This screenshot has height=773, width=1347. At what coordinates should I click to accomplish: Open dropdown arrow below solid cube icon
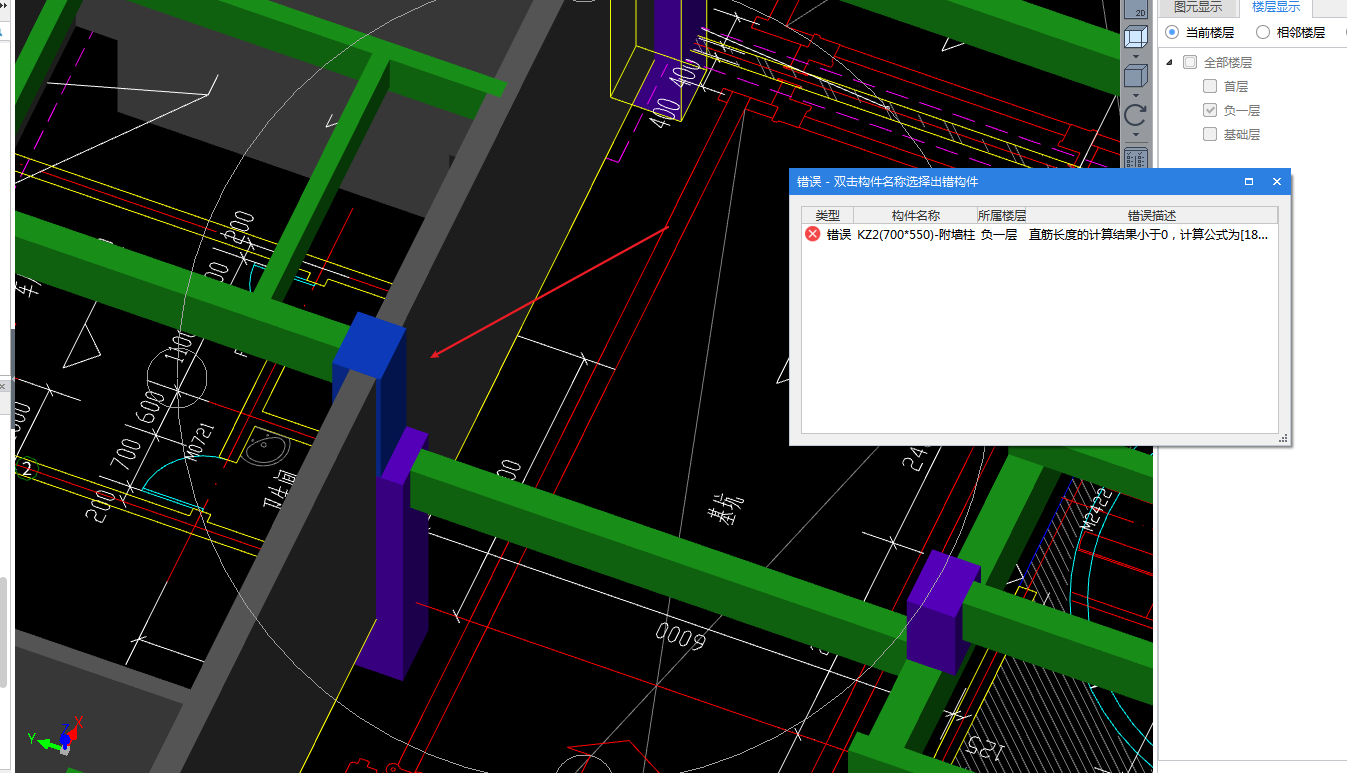(x=1136, y=94)
